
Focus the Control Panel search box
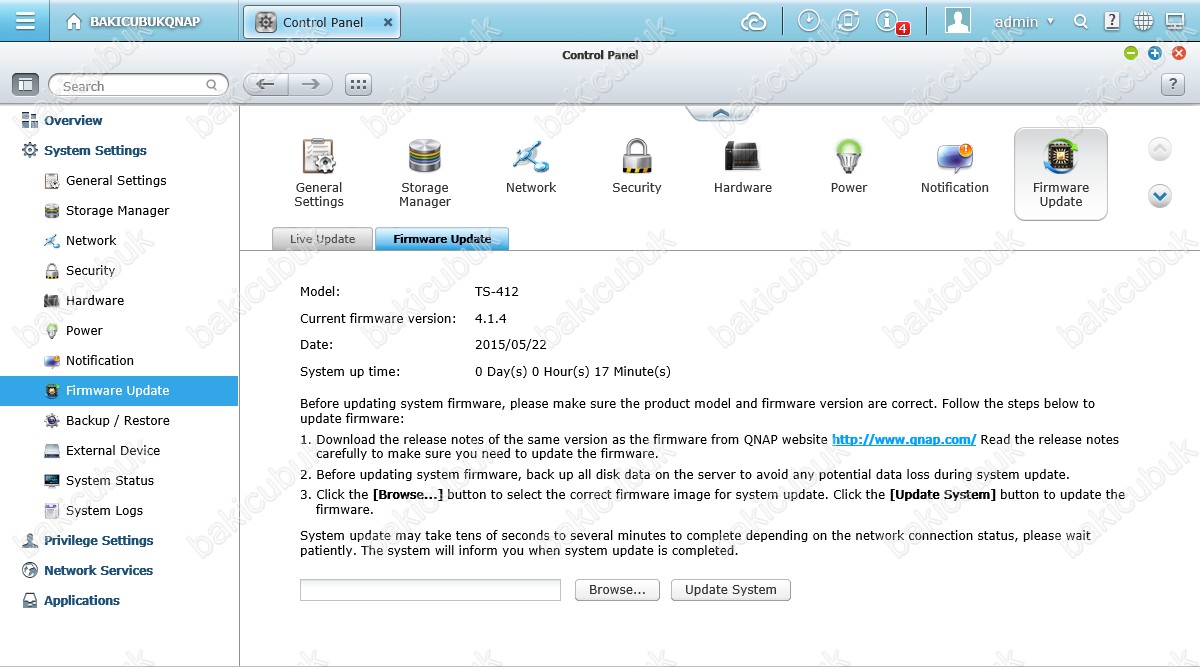click(138, 85)
